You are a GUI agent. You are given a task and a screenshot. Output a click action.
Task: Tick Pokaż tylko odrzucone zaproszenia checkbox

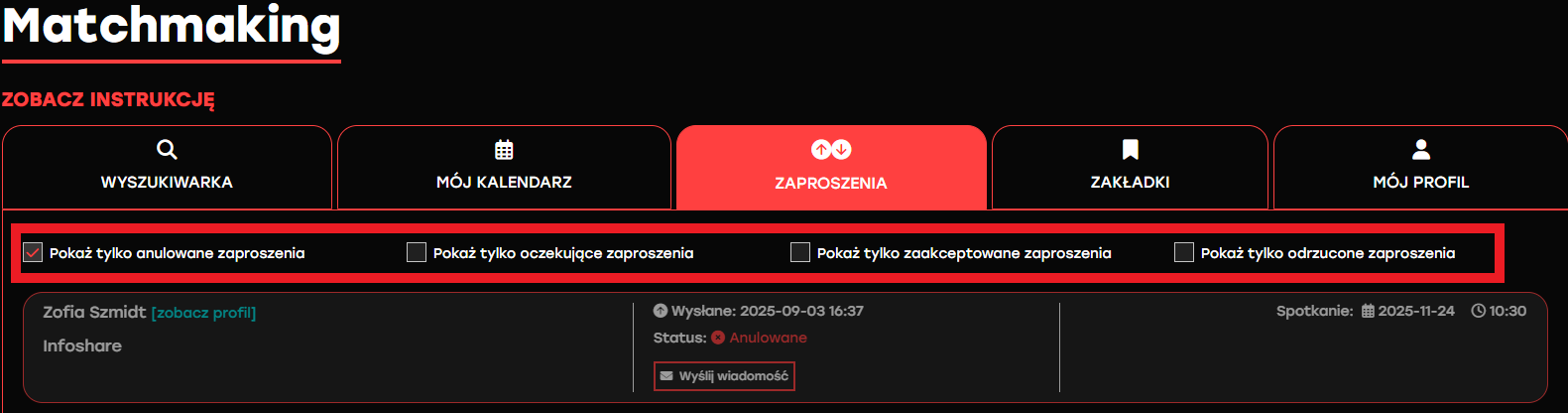[x=1184, y=252]
